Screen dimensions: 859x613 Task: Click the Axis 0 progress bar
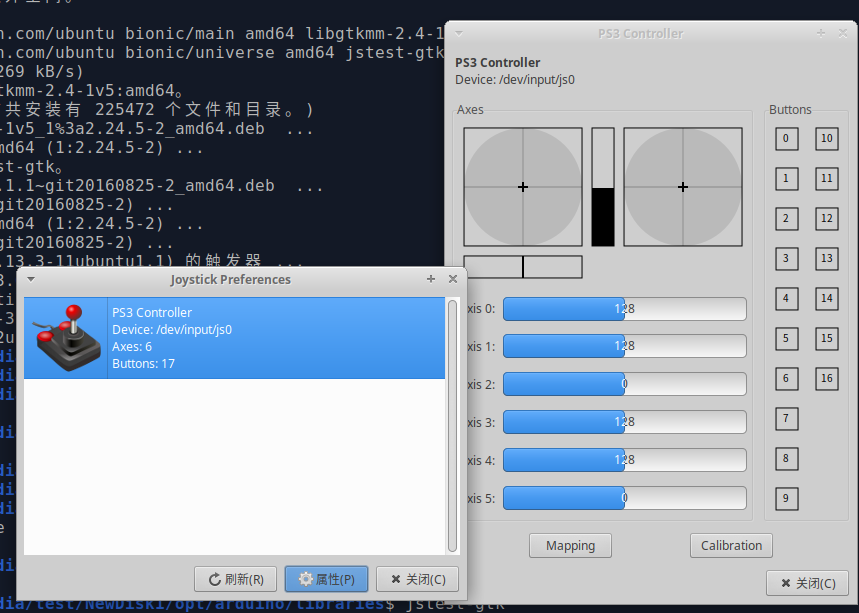[x=625, y=309]
